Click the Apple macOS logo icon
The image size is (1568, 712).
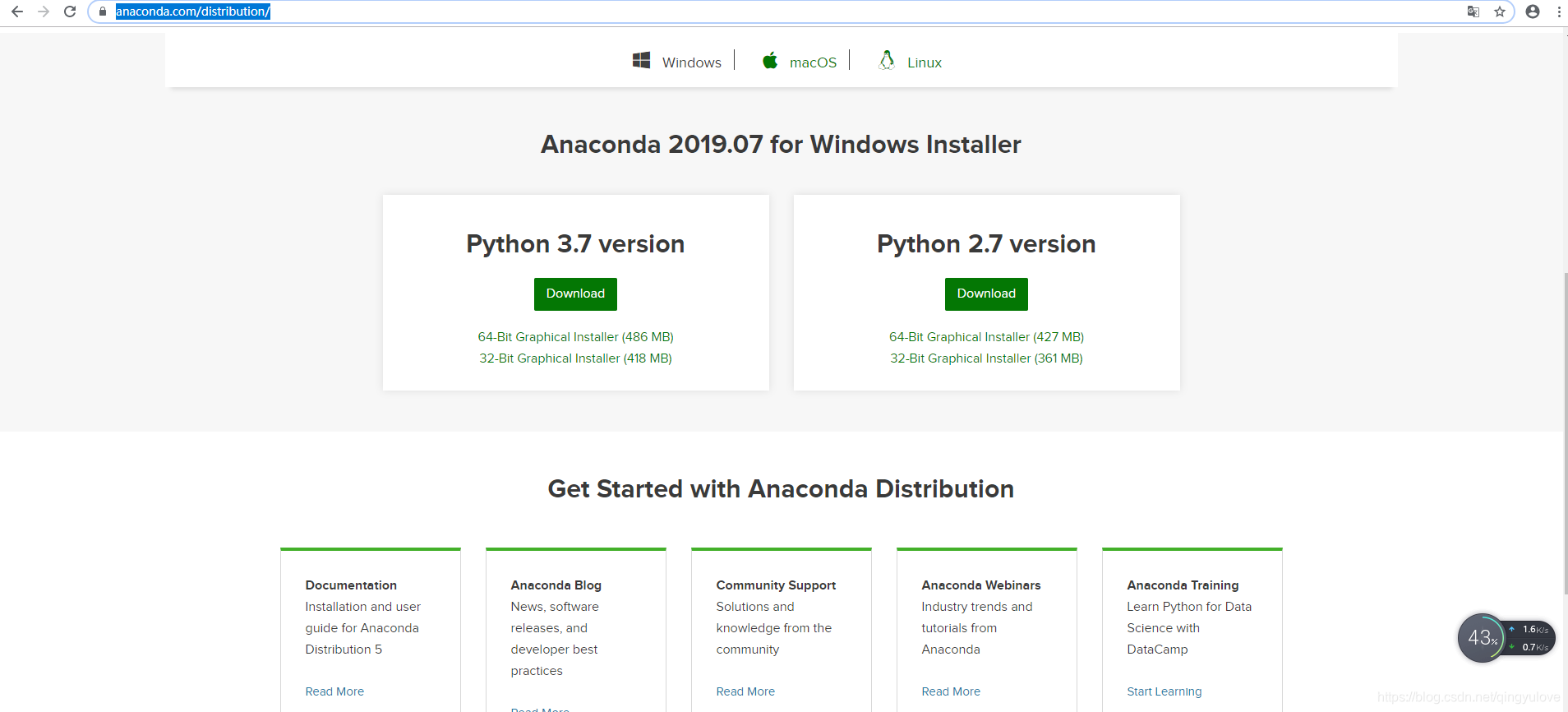click(770, 60)
